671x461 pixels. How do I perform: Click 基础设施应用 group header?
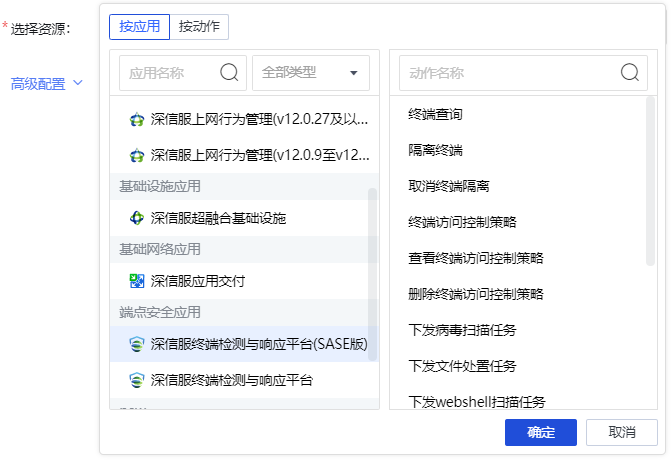pyautogui.click(x=244, y=187)
